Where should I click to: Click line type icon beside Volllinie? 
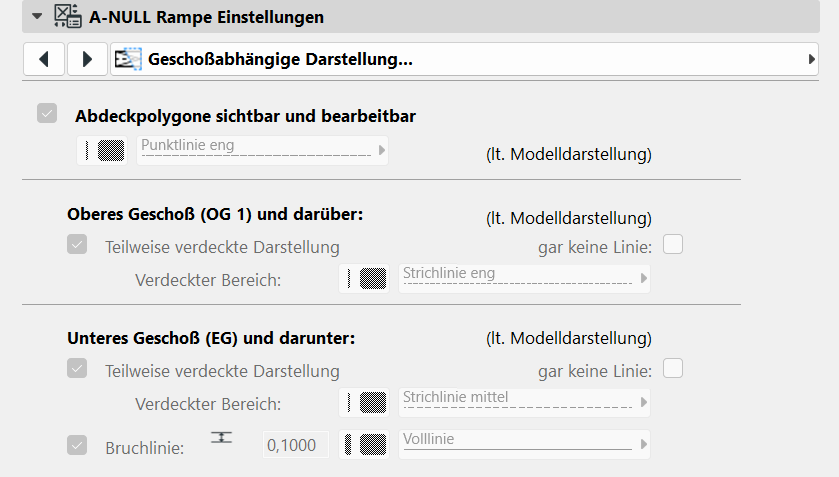coord(367,444)
